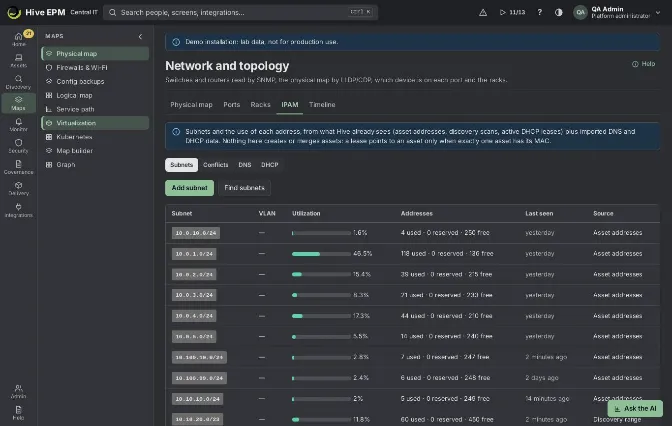The height and width of the screenshot is (426, 672).
Task: Open Service path in the Maps menu
Action: coord(95,109)
